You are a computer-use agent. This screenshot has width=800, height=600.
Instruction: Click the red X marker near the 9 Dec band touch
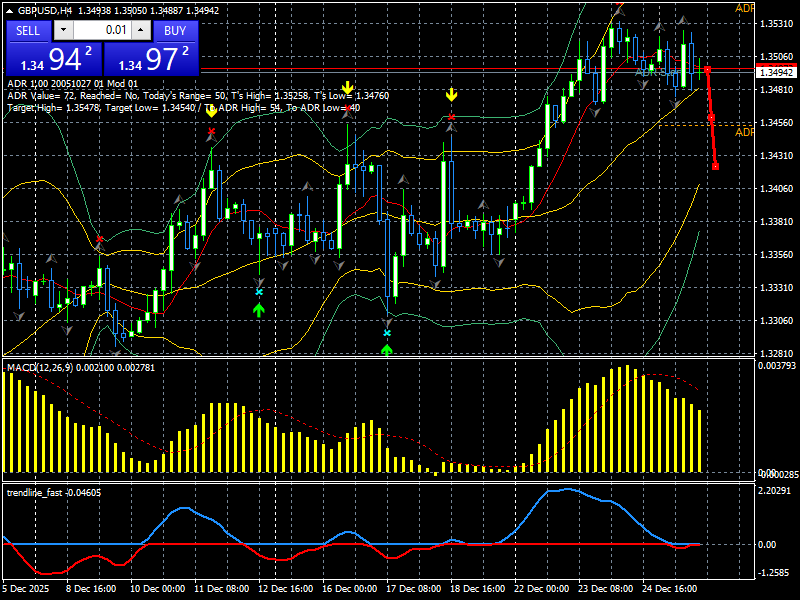[x=99, y=239]
